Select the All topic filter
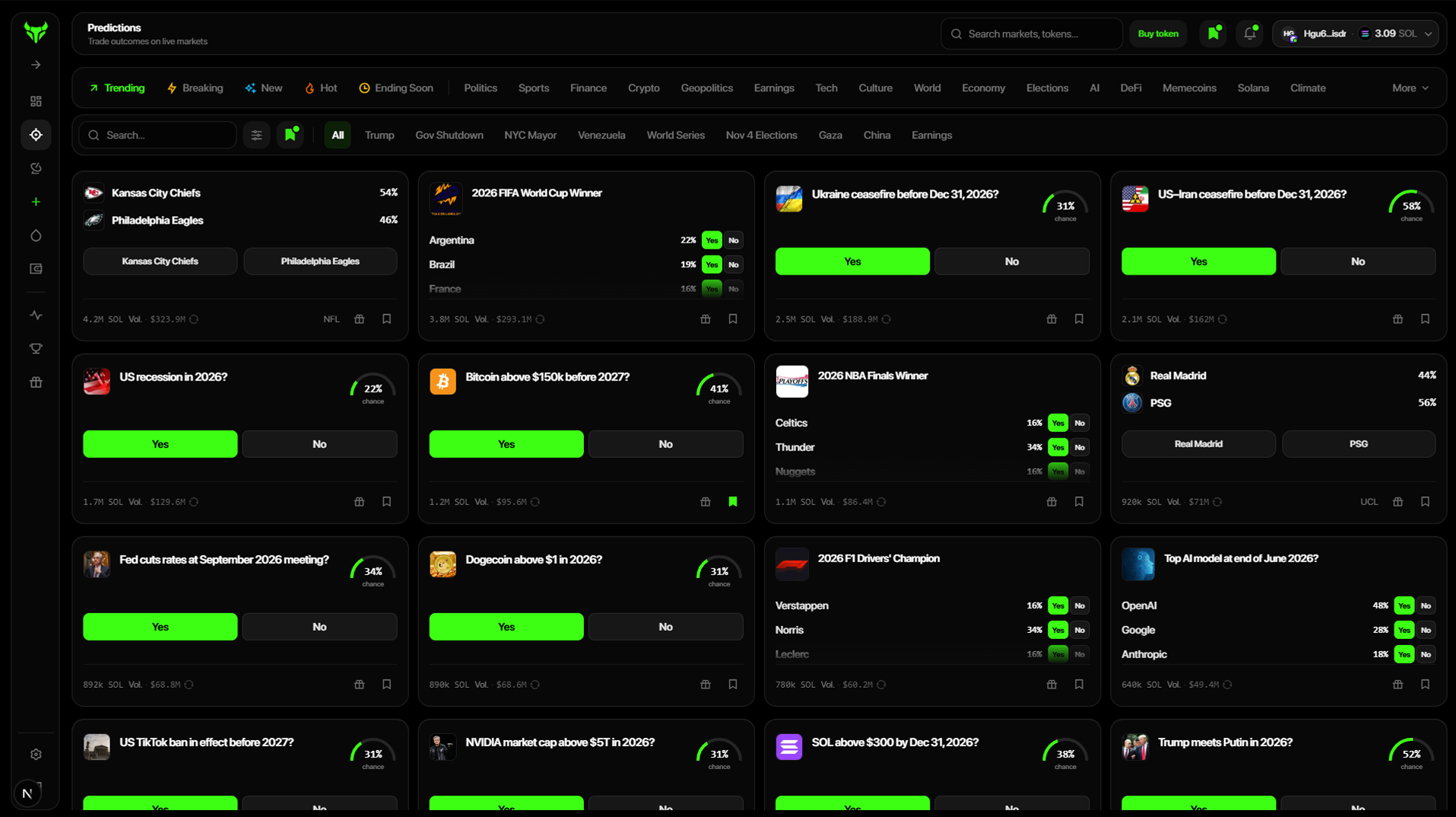The height and width of the screenshot is (817, 1456). (338, 135)
